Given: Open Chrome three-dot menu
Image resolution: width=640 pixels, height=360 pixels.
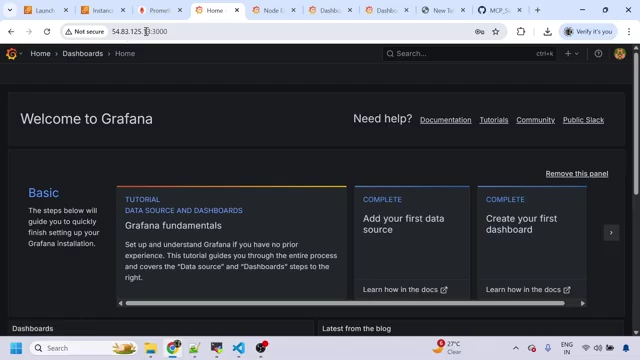Looking at the screenshot, I should click(x=629, y=31).
